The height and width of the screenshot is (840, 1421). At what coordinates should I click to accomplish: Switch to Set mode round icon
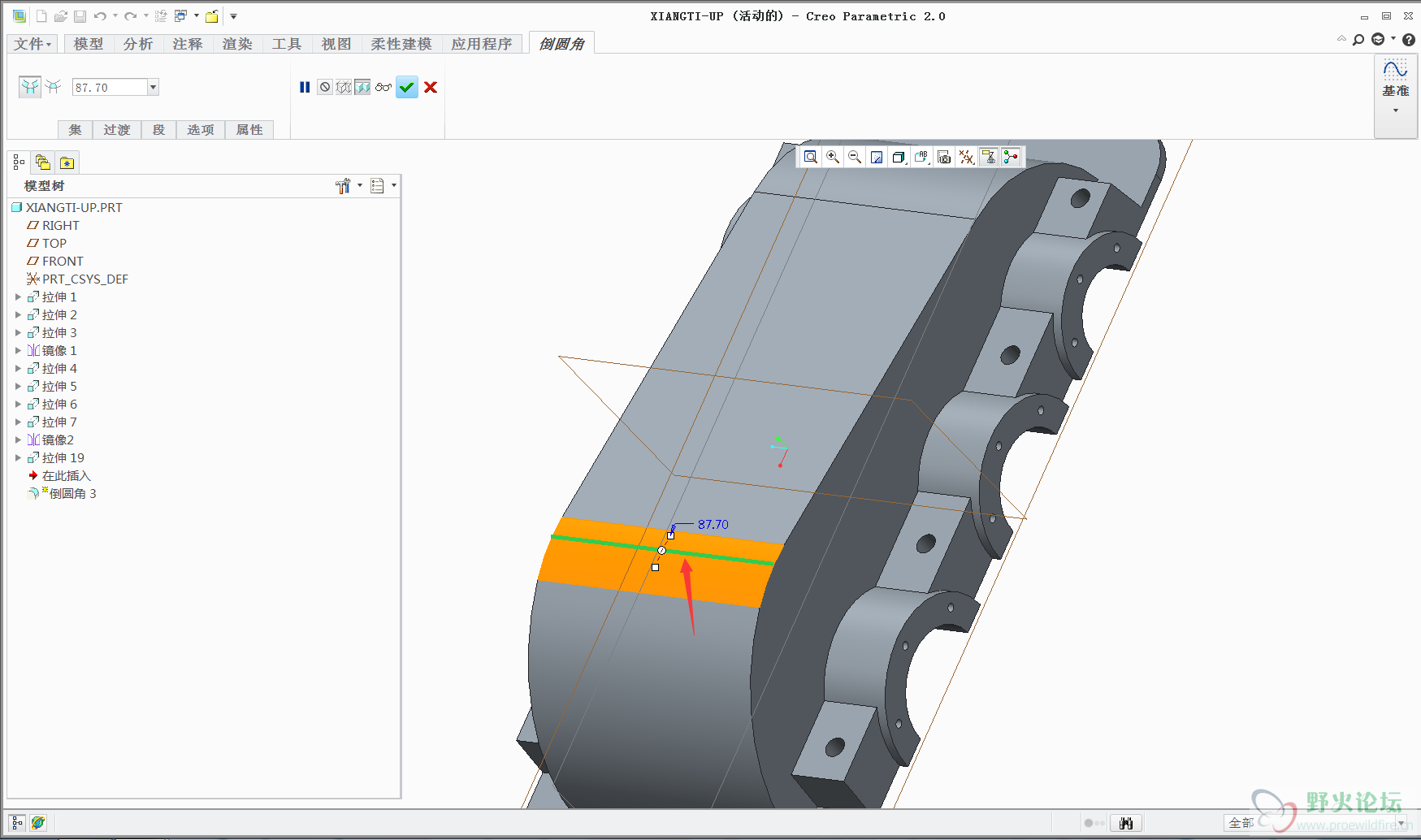tap(30, 87)
